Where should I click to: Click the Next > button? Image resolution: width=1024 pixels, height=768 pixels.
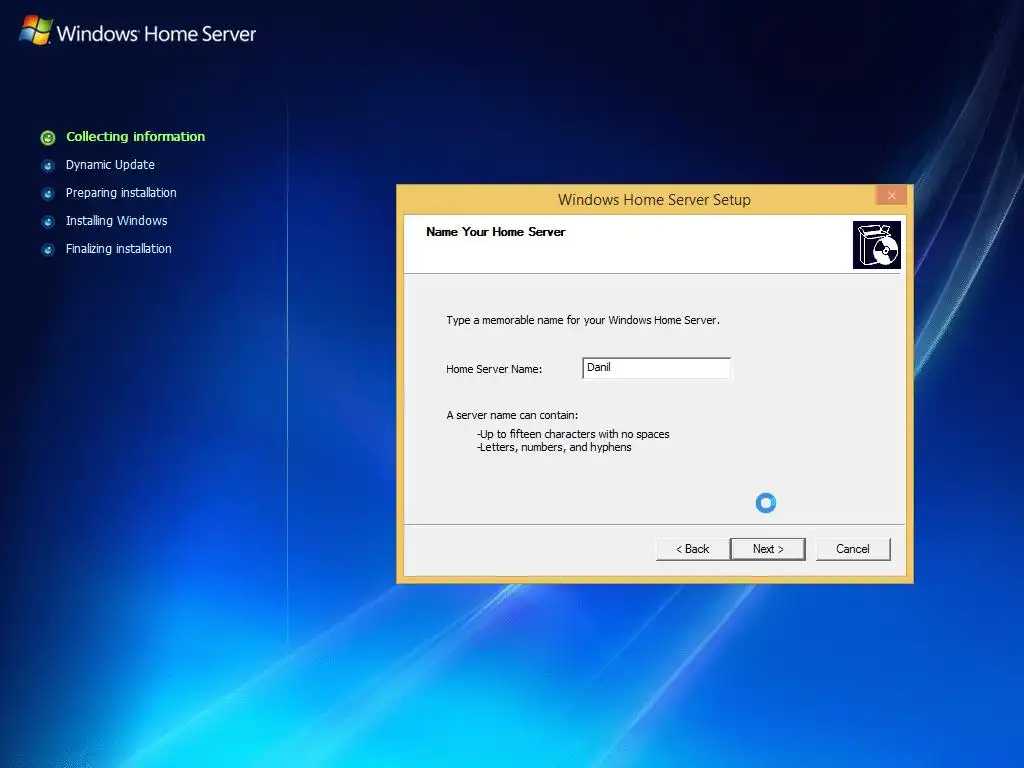pyautogui.click(x=767, y=549)
